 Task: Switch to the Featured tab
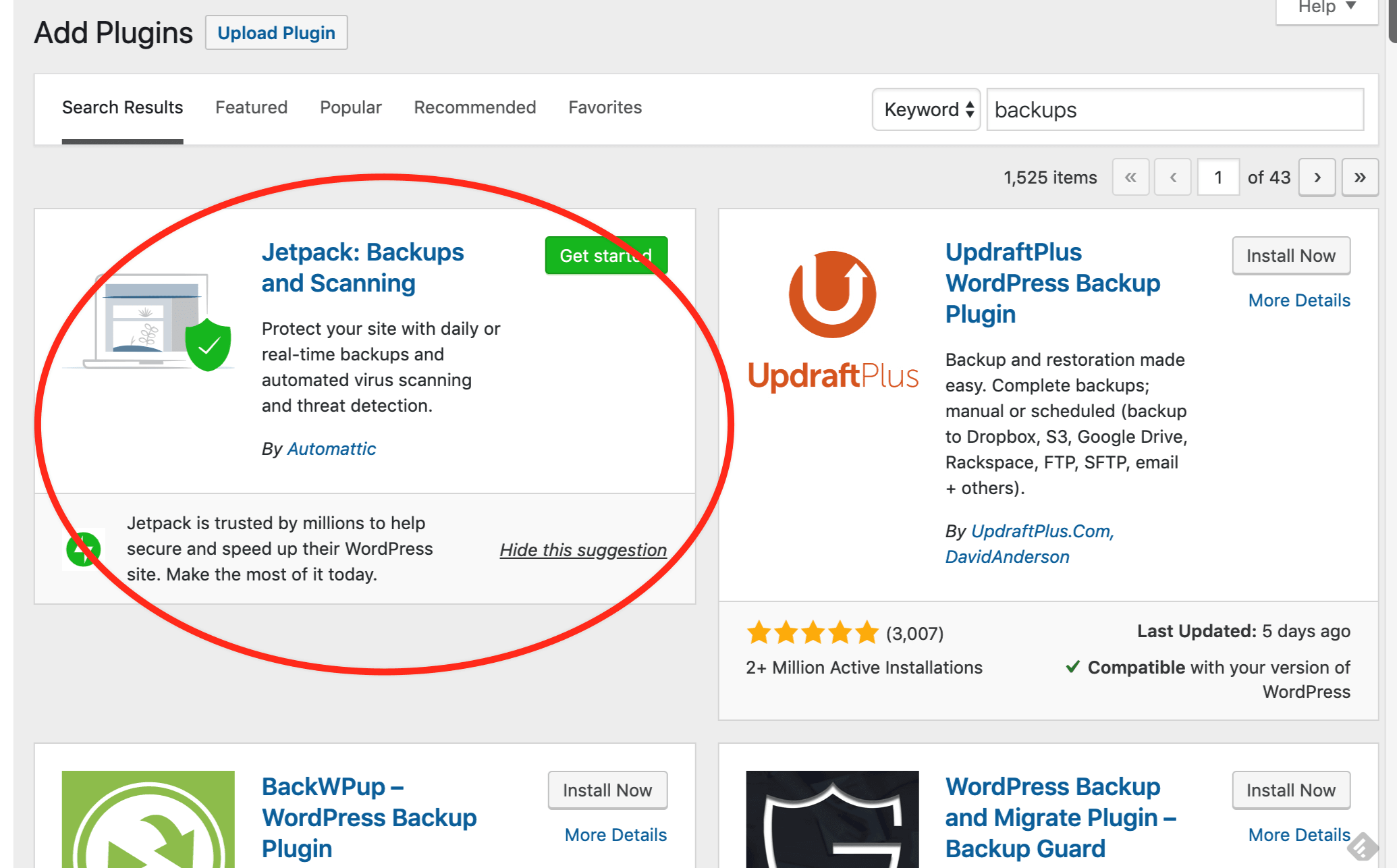[x=251, y=107]
